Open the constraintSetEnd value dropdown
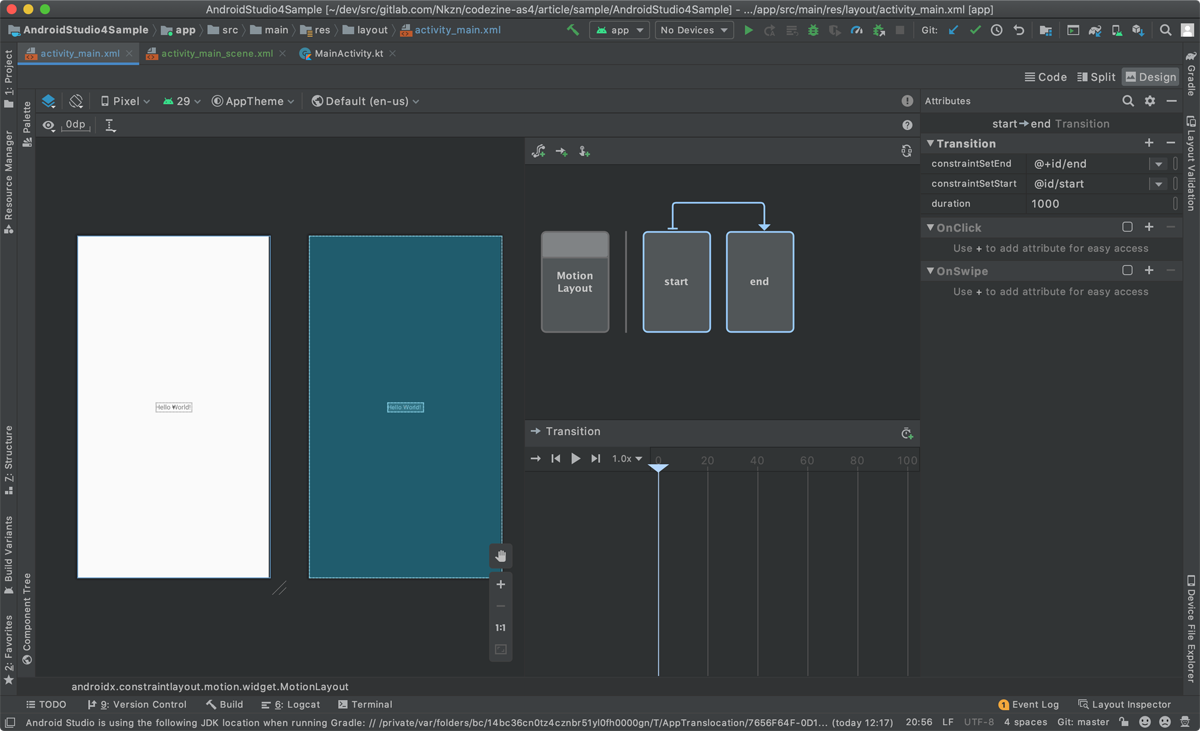1200x731 pixels. (1158, 164)
